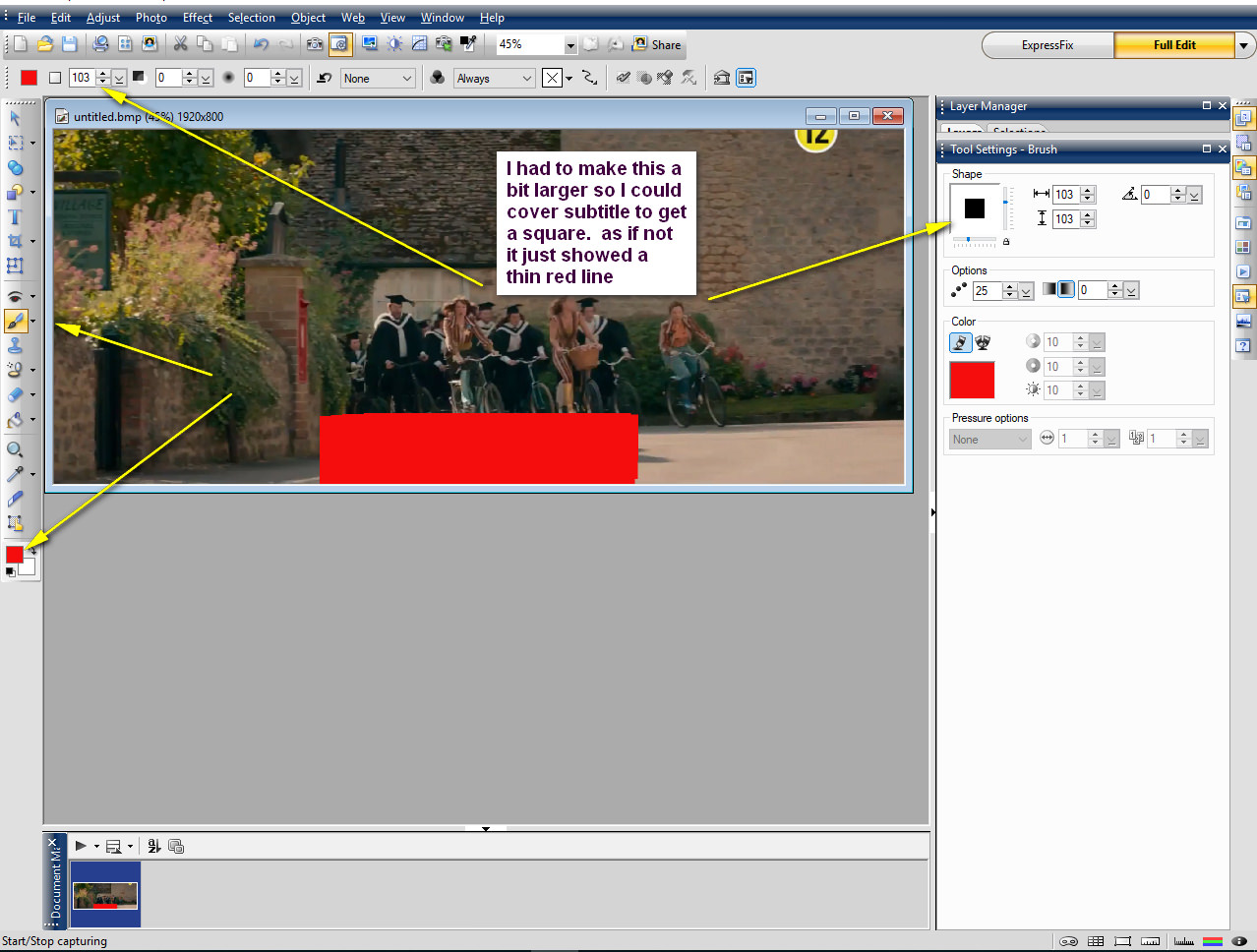This screenshot has height=952, width=1257.
Task: Click the brush width 103 input field
Action: point(1065,195)
